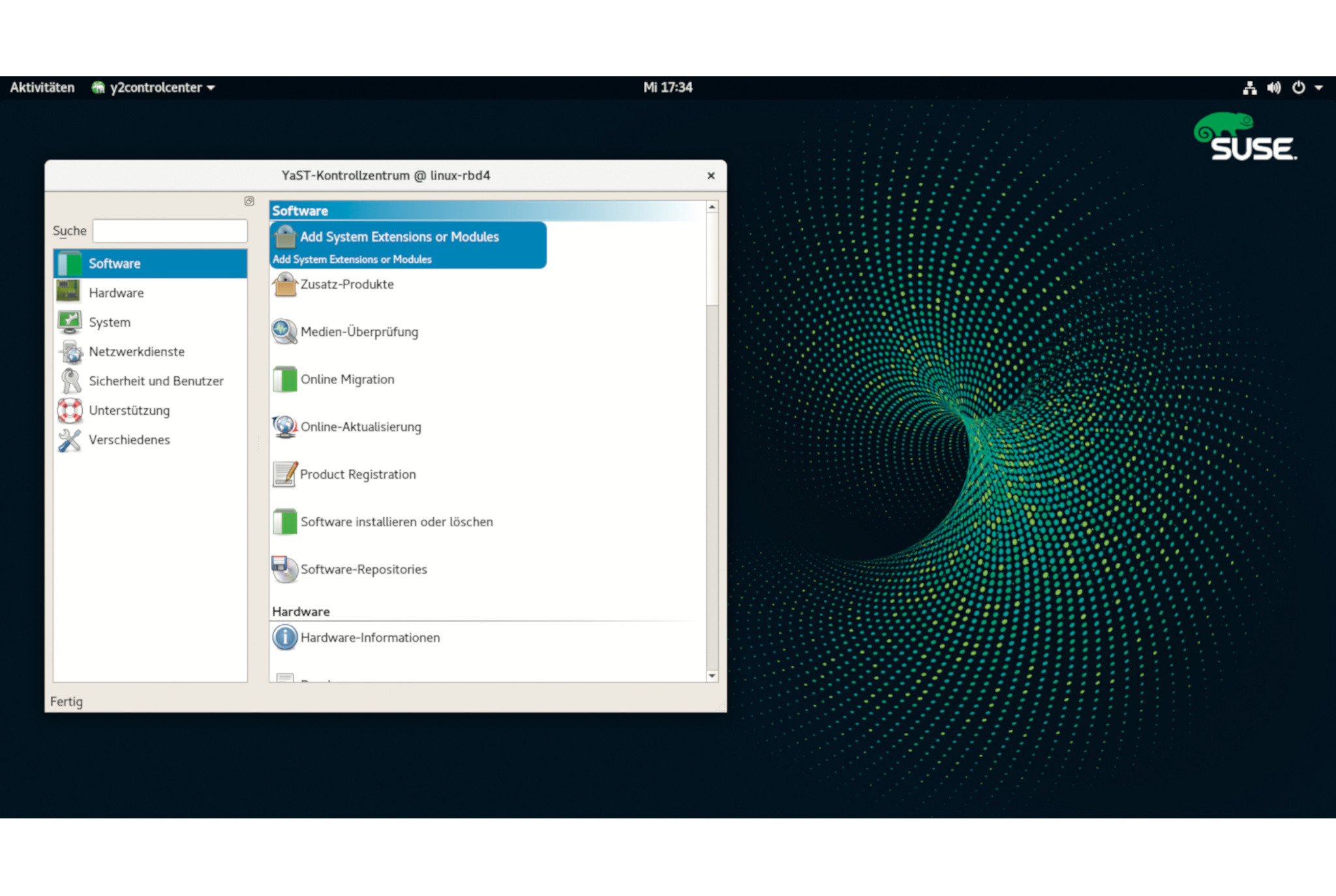Image resolution: width=1336 pixels, height=896 pixels.
Task: Open Software installieren oder löschen
Action: coord(396,522)
